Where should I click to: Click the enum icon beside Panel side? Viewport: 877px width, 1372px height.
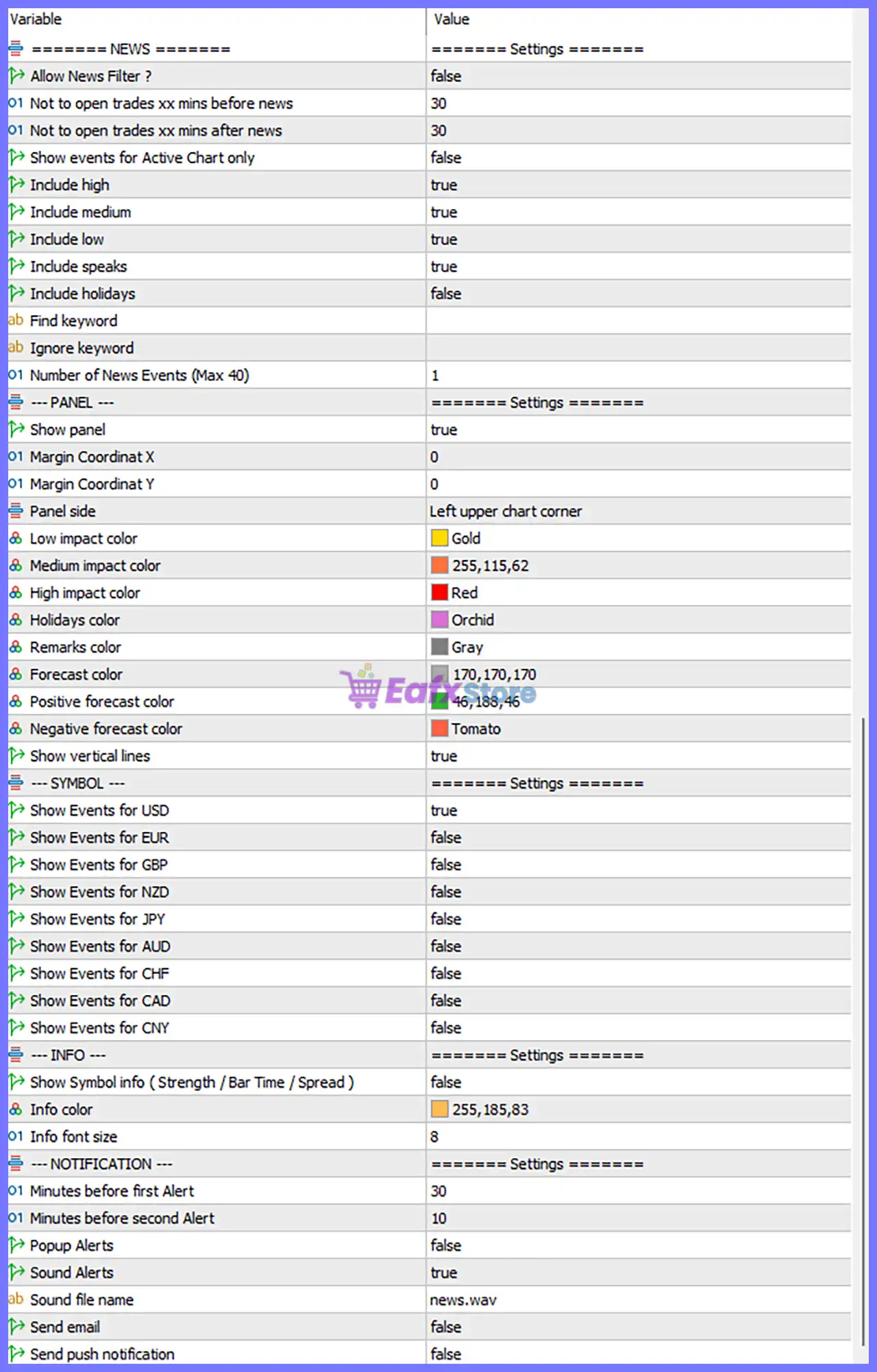16,511
